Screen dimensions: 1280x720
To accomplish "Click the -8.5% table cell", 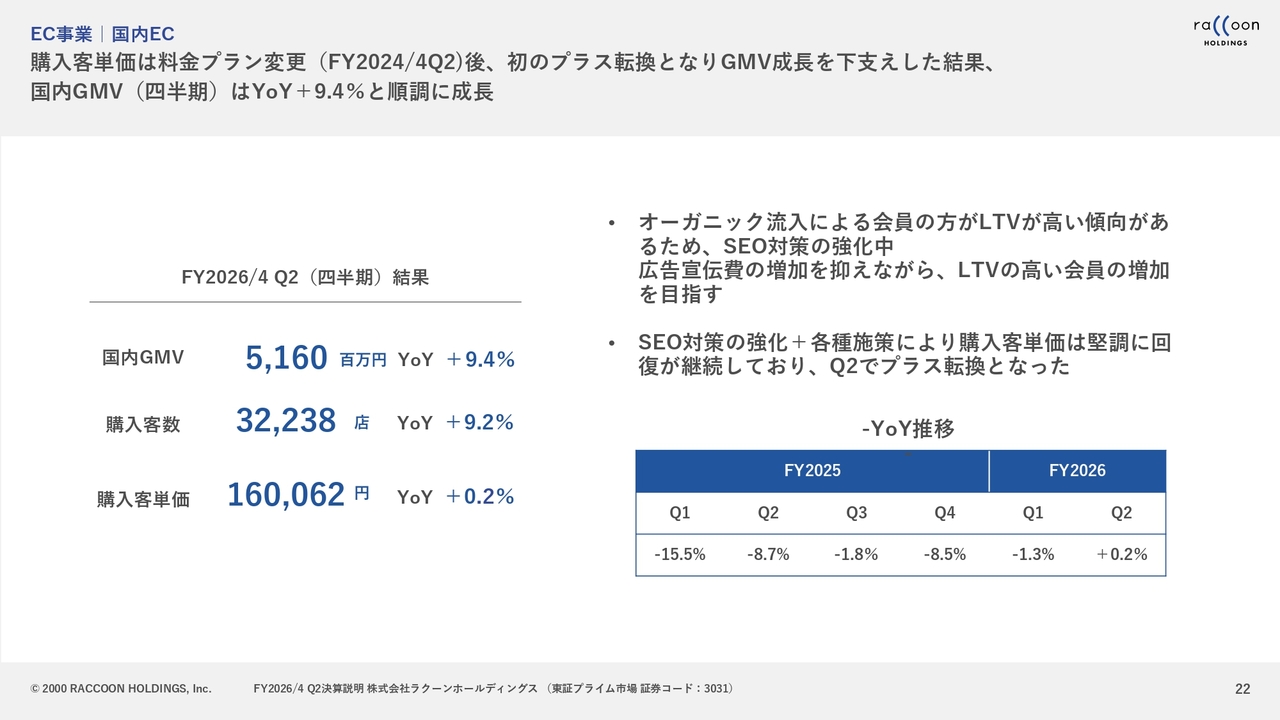I will pos(944,554).
